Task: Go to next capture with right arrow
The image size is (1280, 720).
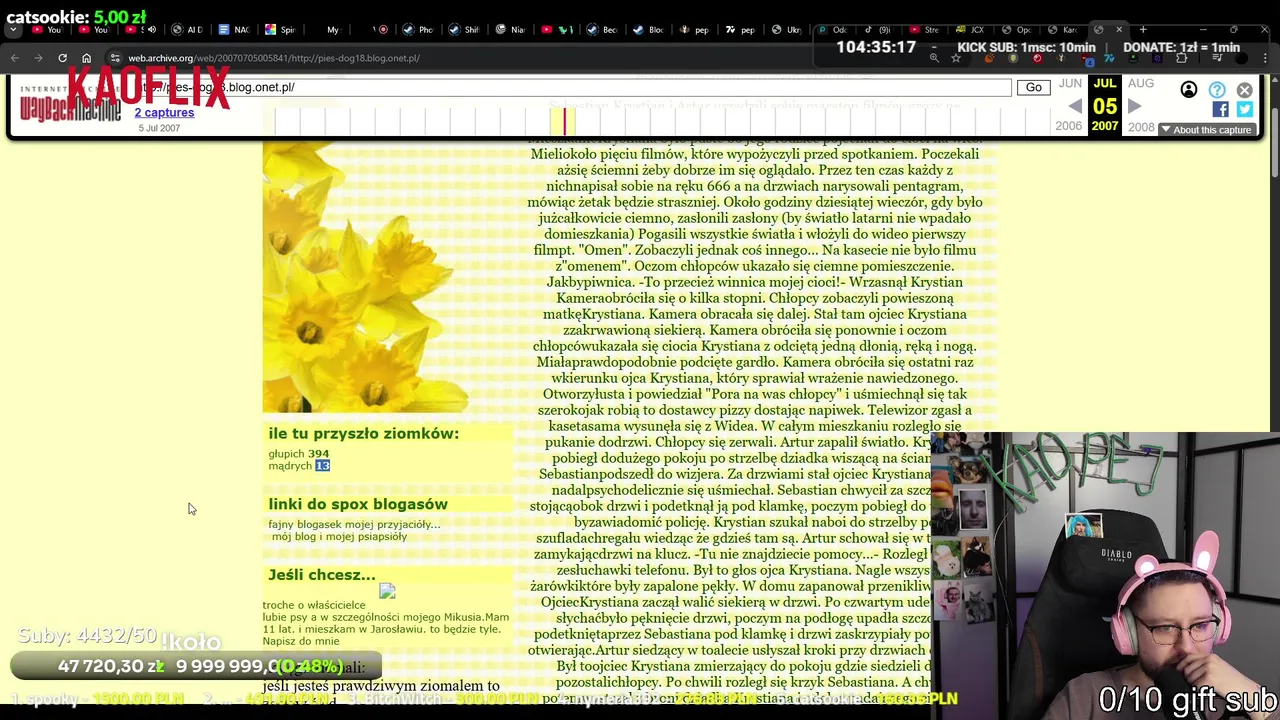Action: (1135, 106)
